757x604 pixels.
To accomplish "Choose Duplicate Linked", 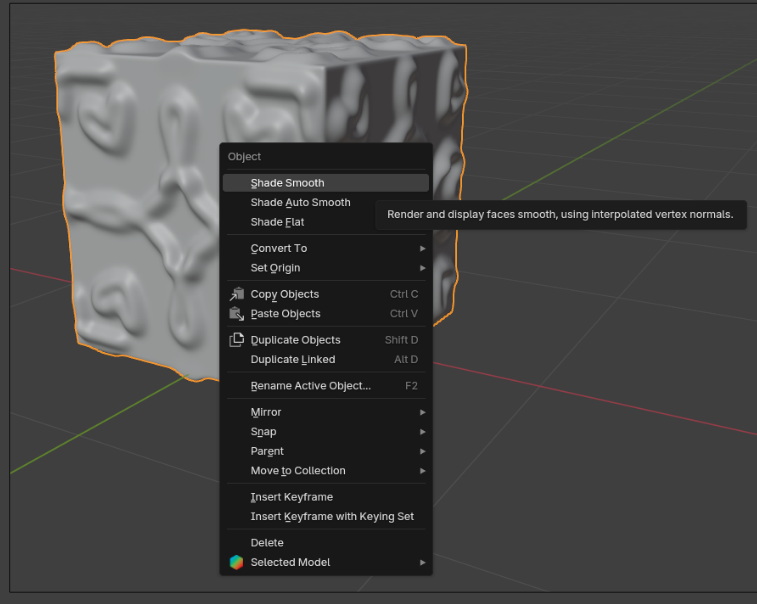I will [x=293, y=360].
